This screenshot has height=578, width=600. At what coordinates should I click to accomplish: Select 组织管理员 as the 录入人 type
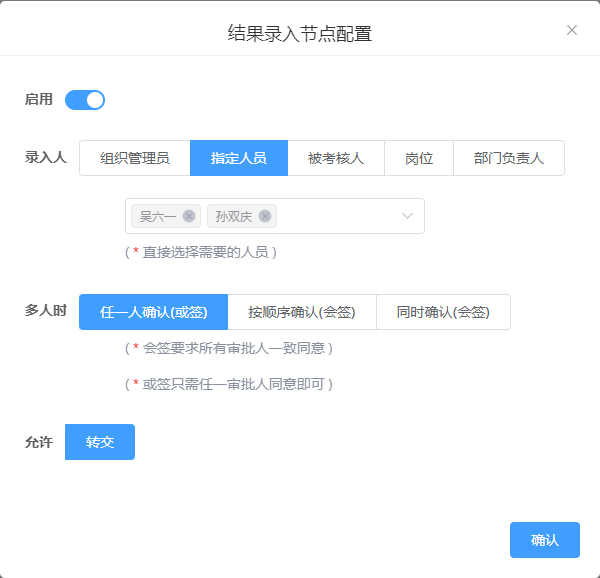pyautogui.click(x=134, y=158)
